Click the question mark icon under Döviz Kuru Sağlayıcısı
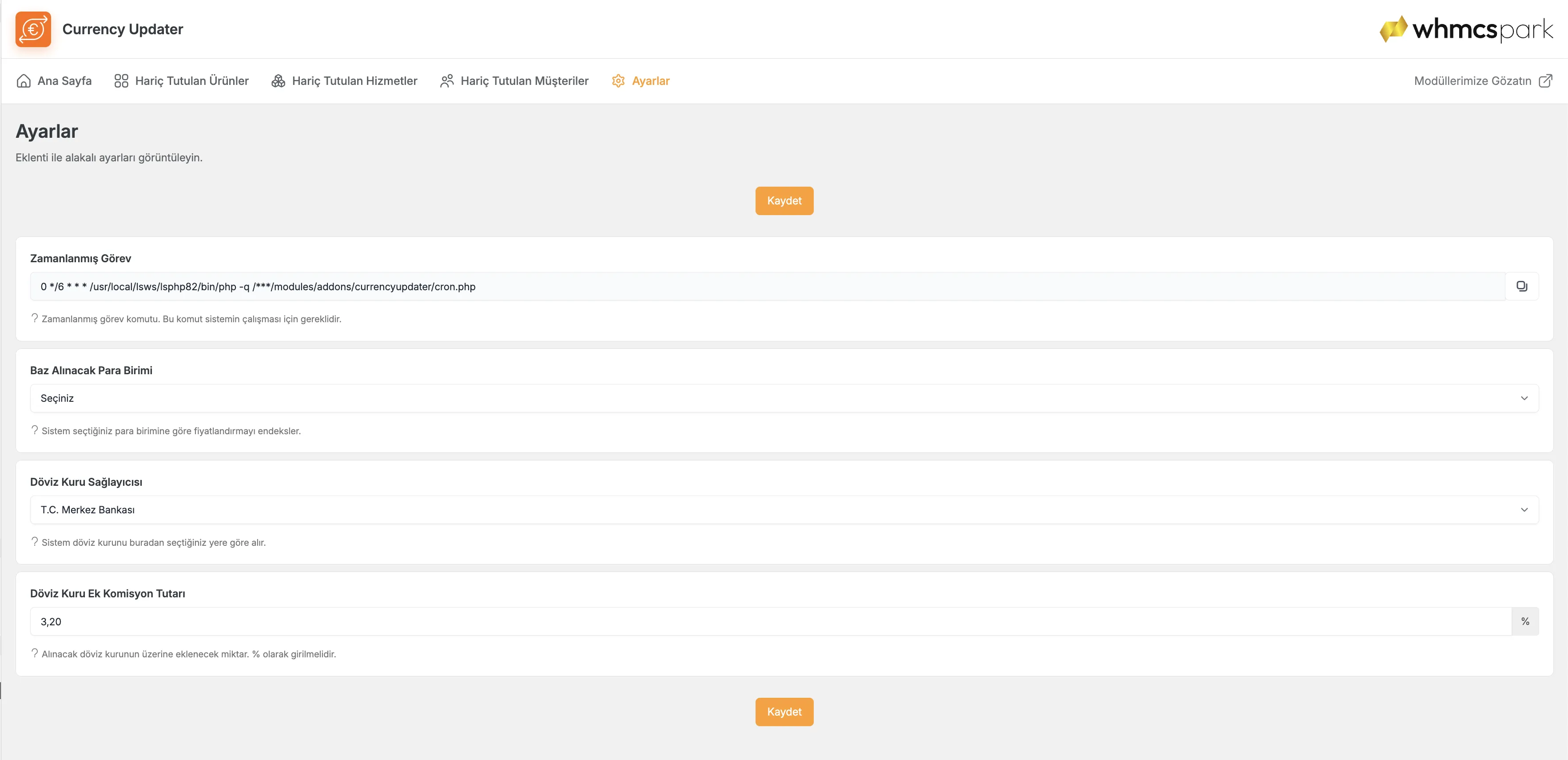The width and height of the screenshot is (1568, 760). (x=35, y=541)
